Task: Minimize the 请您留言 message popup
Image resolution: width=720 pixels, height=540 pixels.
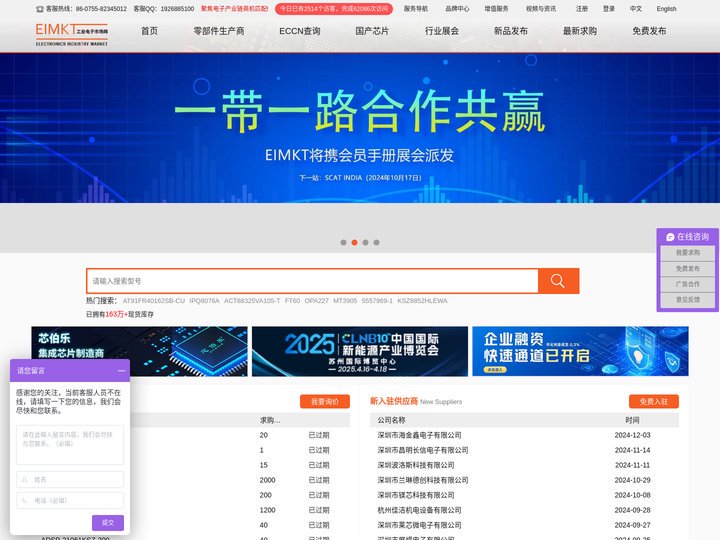Action: [121, 371]
